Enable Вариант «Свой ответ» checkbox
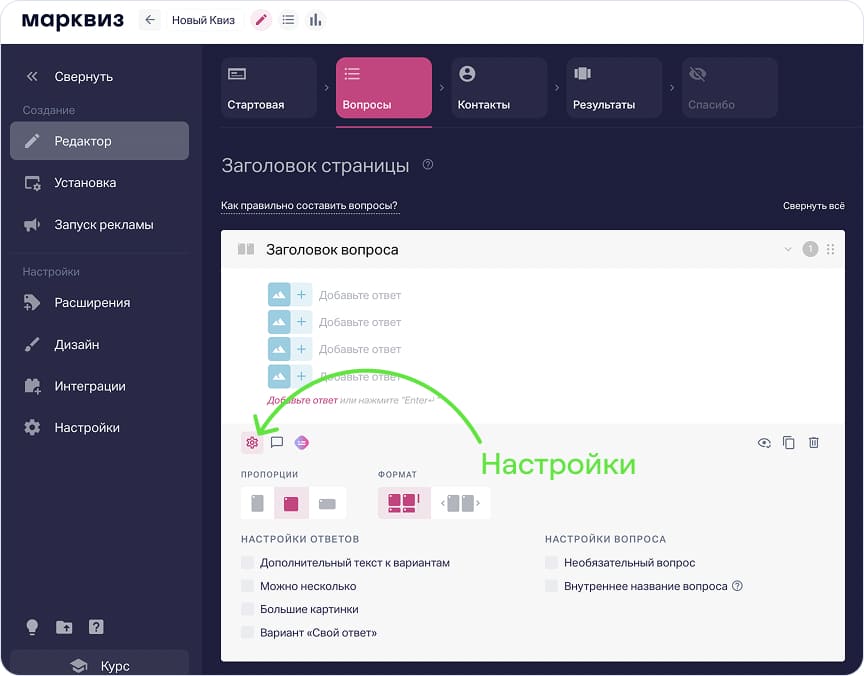This screenshot has width=864, height=676. coord(248,632)
